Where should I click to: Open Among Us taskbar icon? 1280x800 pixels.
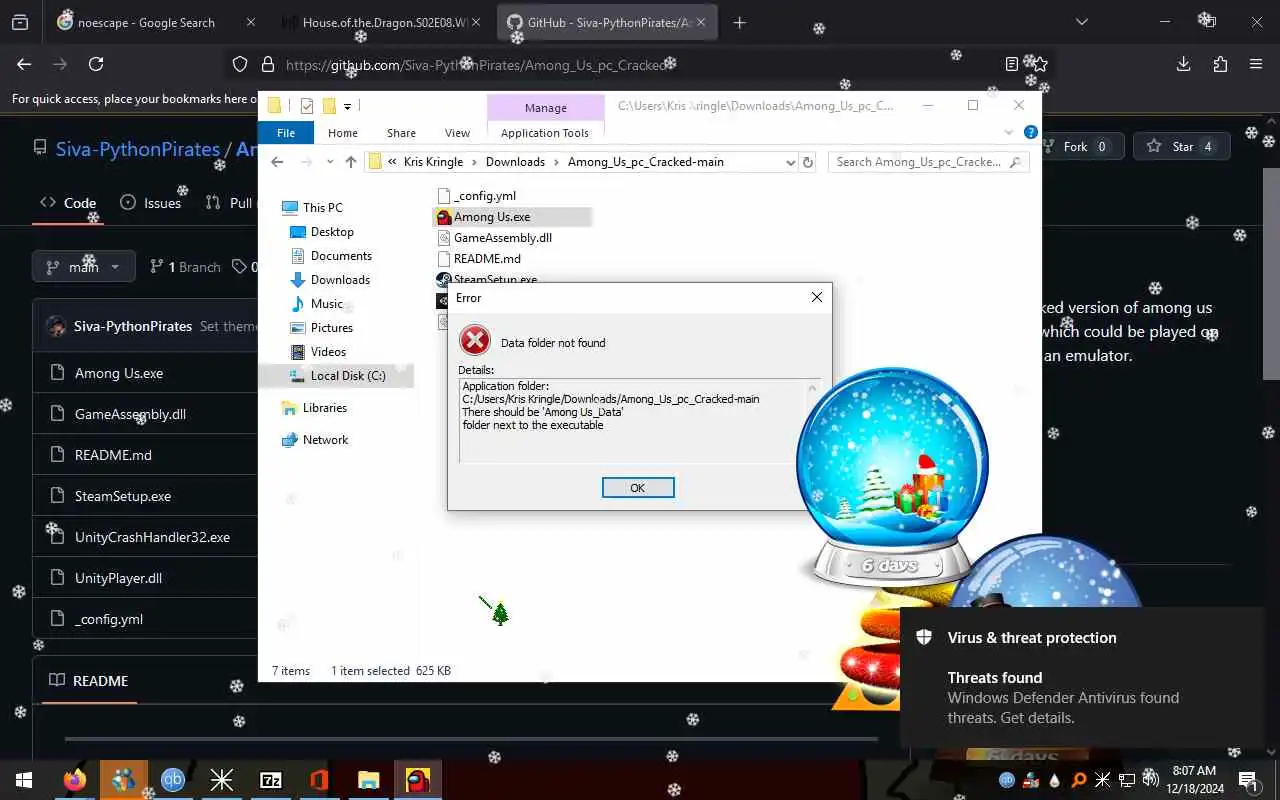tap(418, 780)
